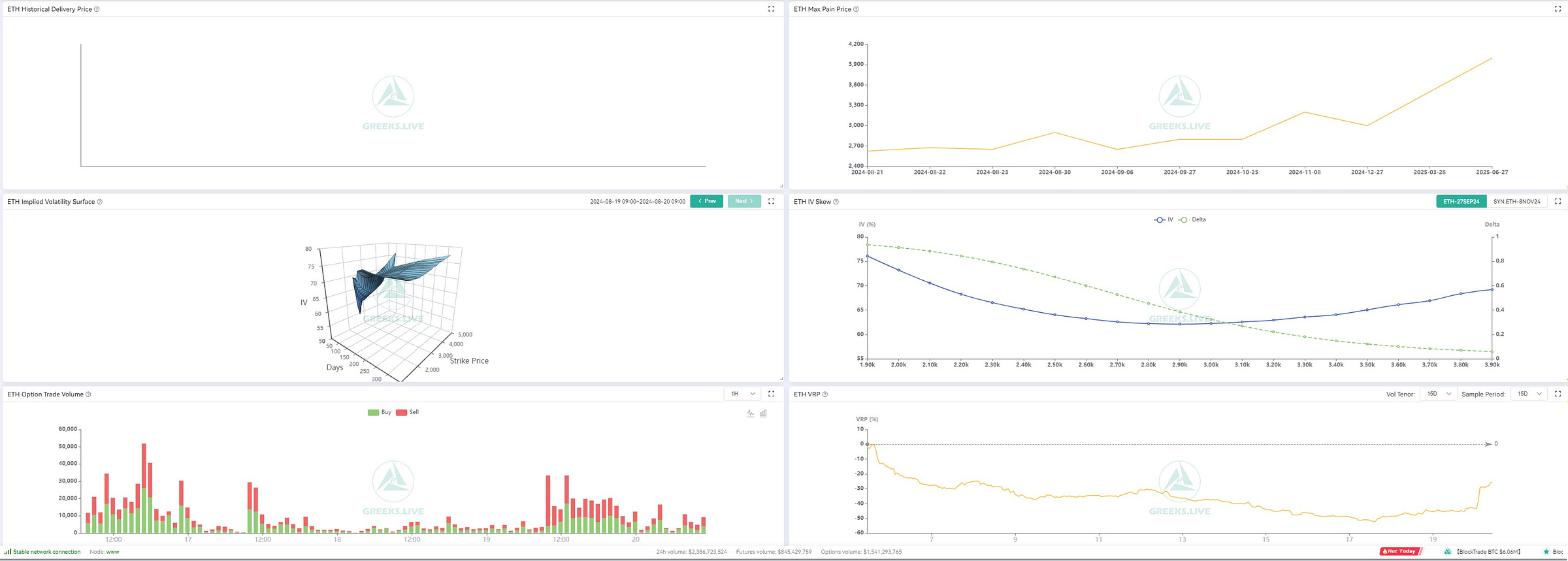Select the SYN.ETH-8NOV24 skew tab

click(1516, 201)
